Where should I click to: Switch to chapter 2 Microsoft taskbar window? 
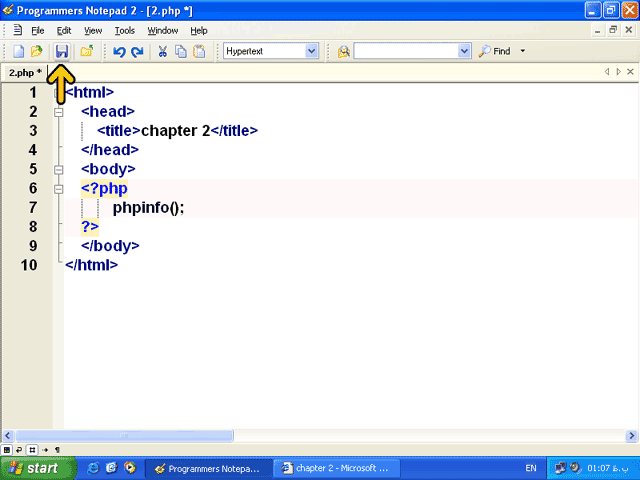[332, 468]
